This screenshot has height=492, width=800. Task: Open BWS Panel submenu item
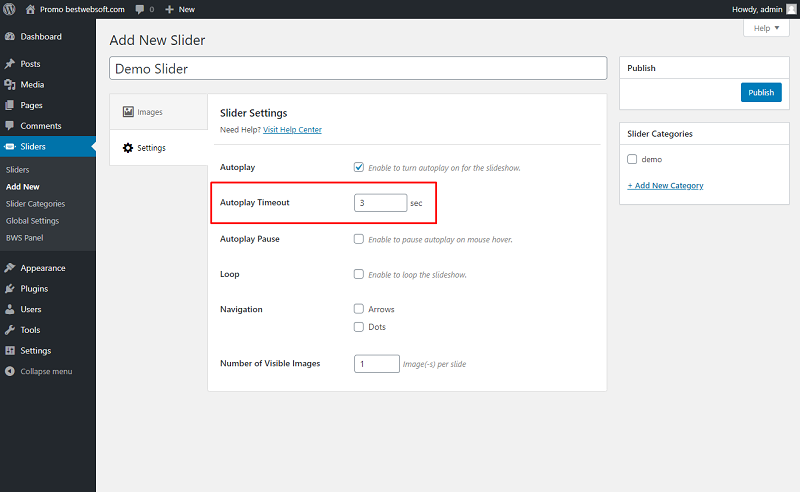tap(24, 238)
